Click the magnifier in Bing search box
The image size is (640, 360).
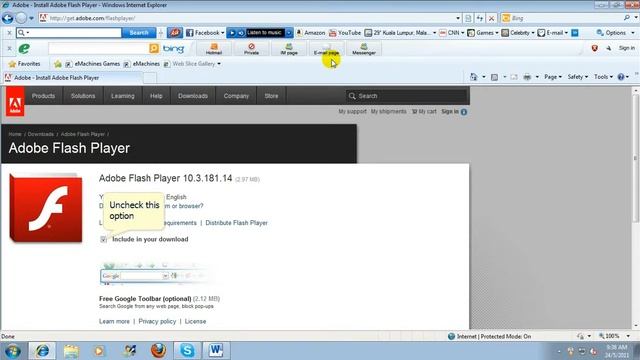pyautogui.click(x=627, y=18)
